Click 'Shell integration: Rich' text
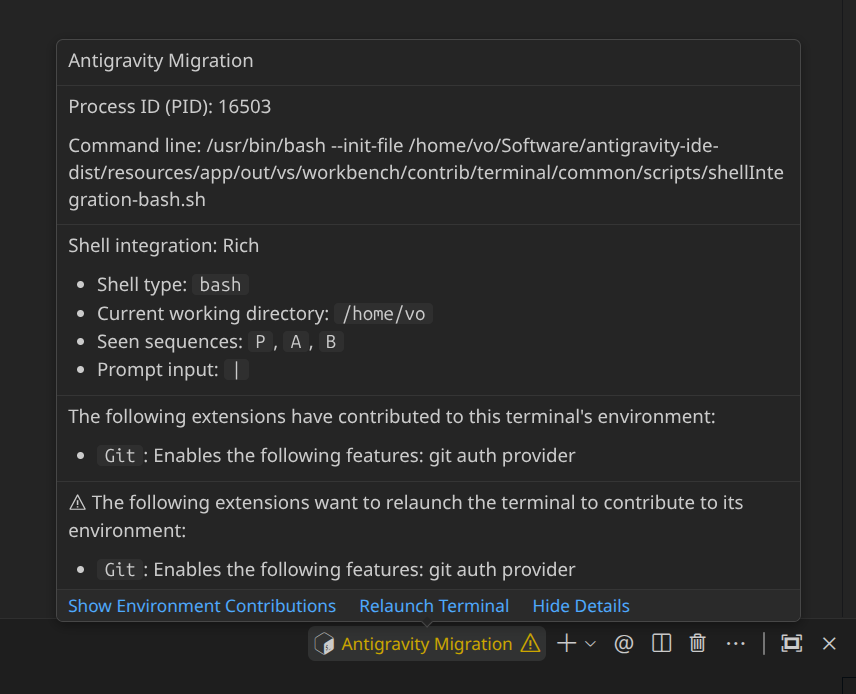 [164, 246]
